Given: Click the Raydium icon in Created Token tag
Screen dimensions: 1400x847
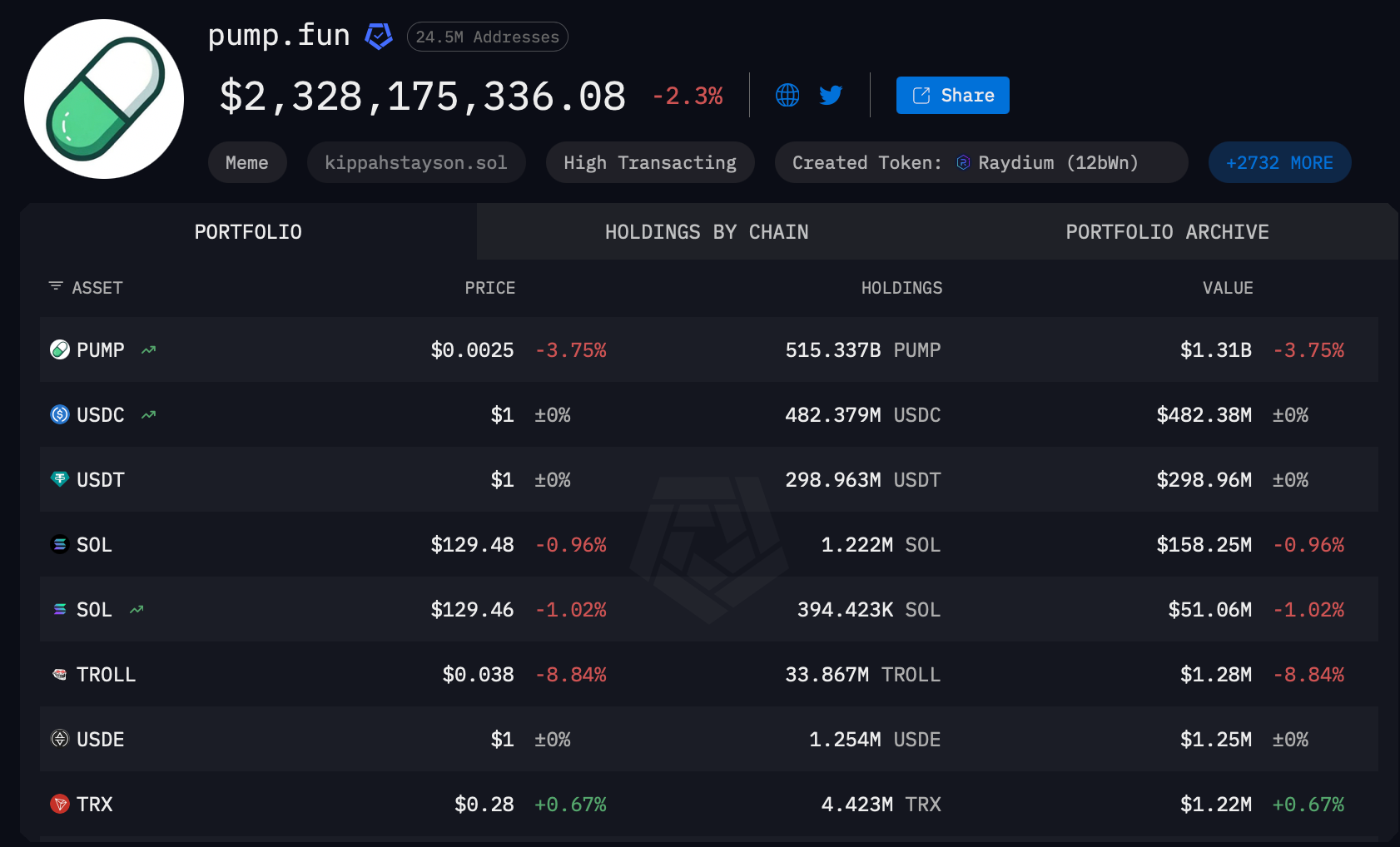Looking at the screenshot, I should click(x=963, y=162).
